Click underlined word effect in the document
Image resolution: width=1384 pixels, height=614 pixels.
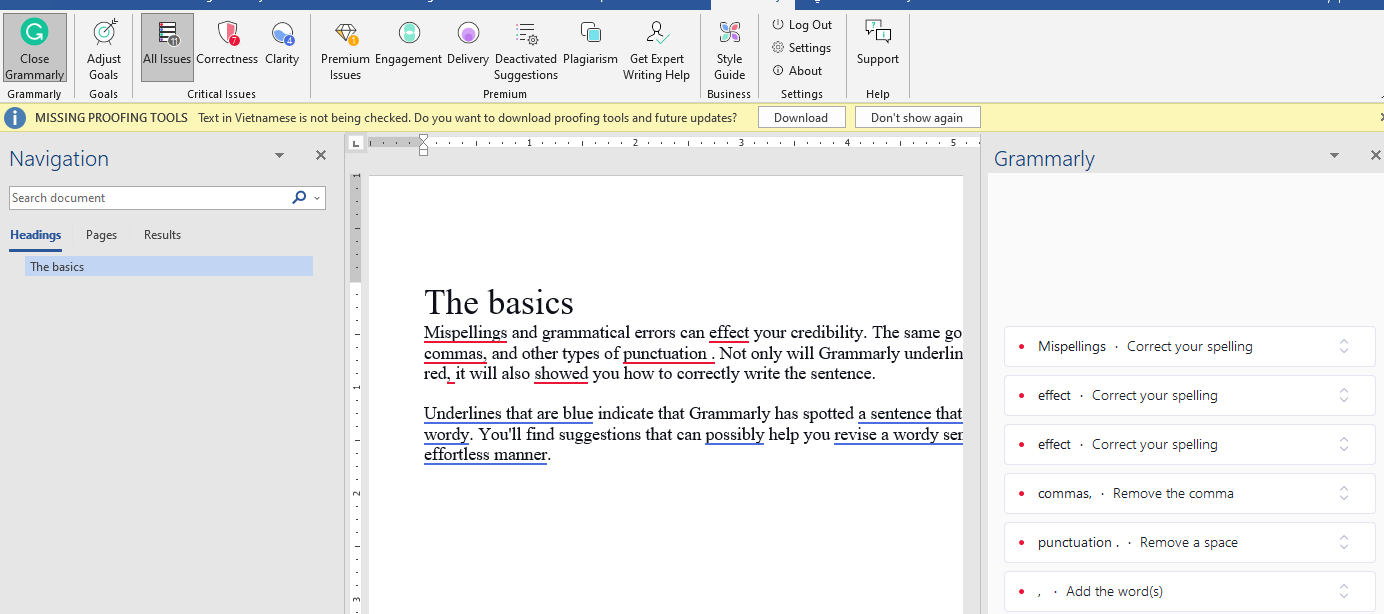(x=729, y=333)
